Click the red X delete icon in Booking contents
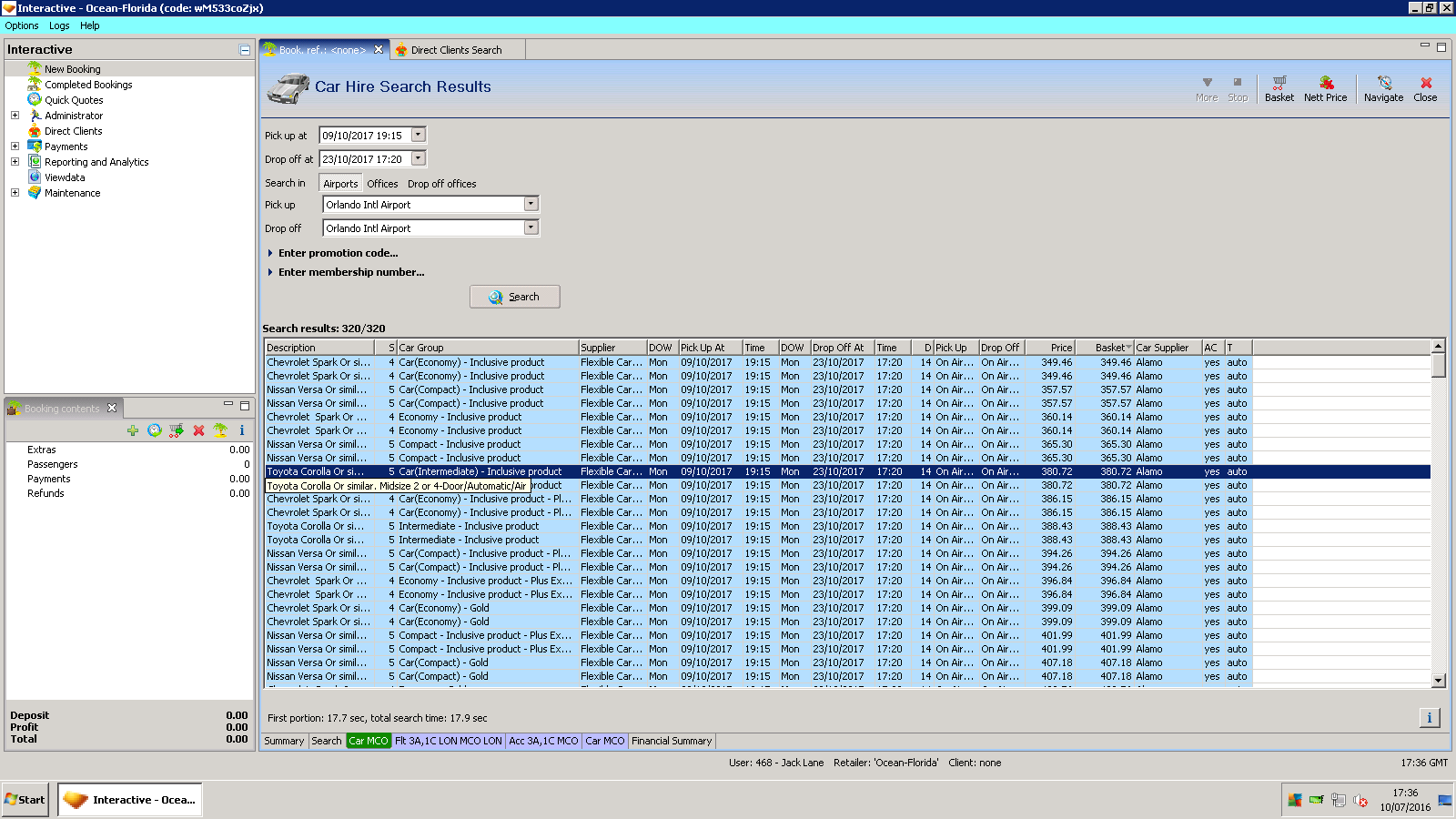 [x=198, y=430]
